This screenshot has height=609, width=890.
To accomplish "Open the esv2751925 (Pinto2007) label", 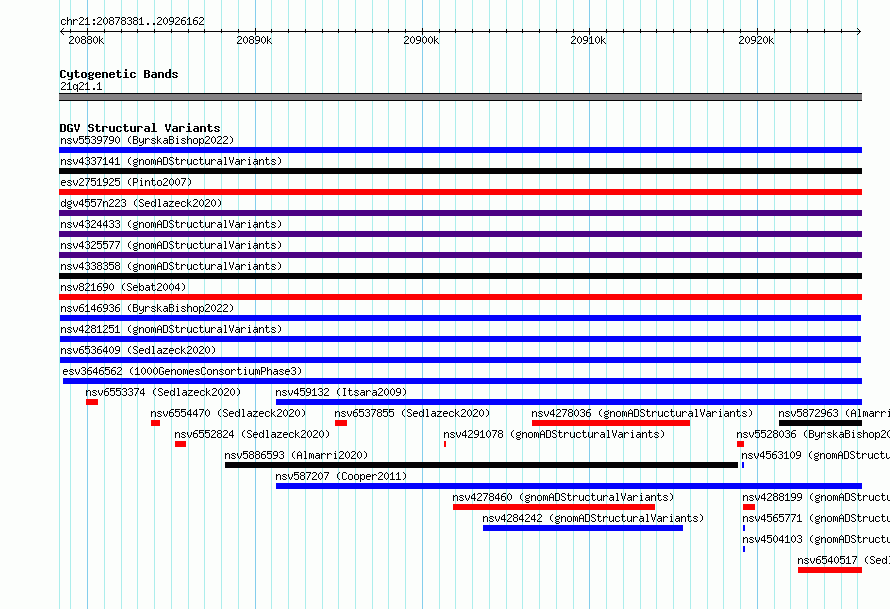I will click(x=126, y=182).
